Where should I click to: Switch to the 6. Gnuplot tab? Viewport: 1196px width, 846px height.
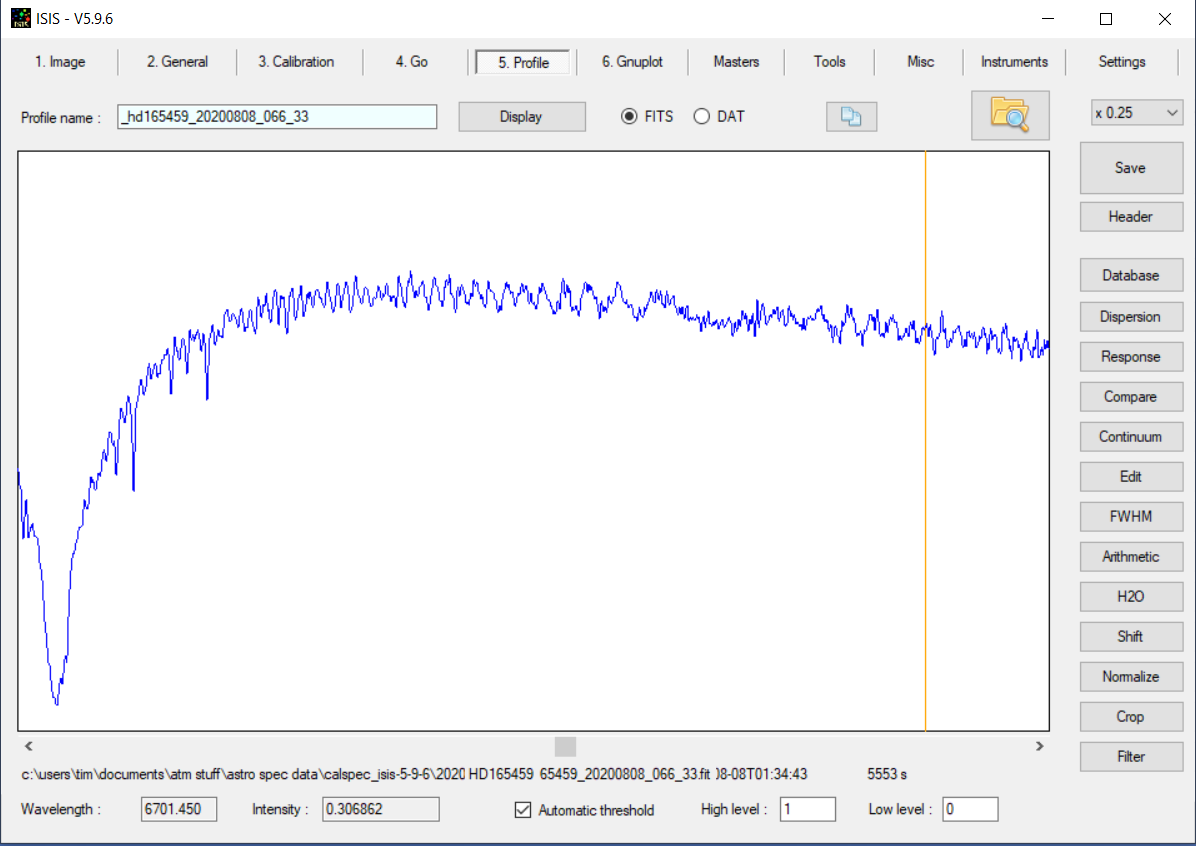click(632, 62)
